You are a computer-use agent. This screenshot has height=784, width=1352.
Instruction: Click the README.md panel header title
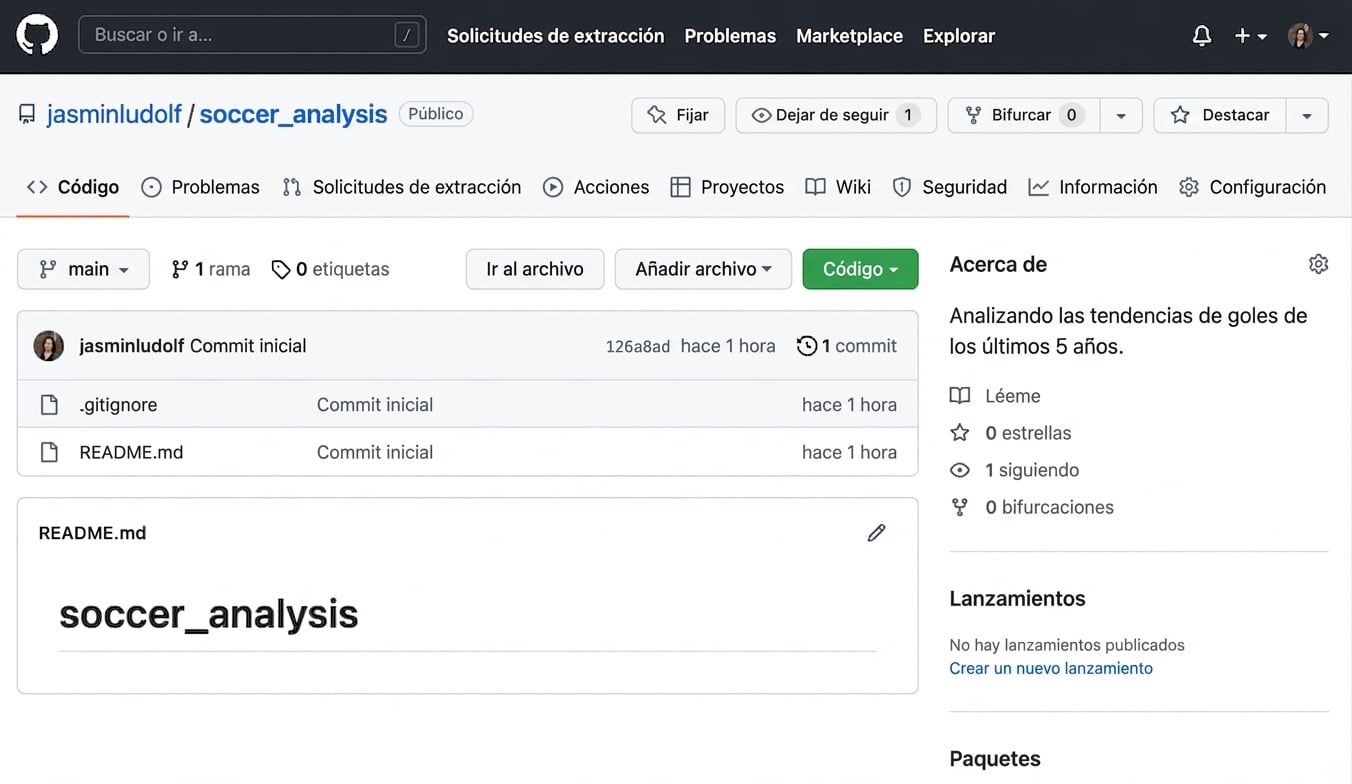coord(92,533)
